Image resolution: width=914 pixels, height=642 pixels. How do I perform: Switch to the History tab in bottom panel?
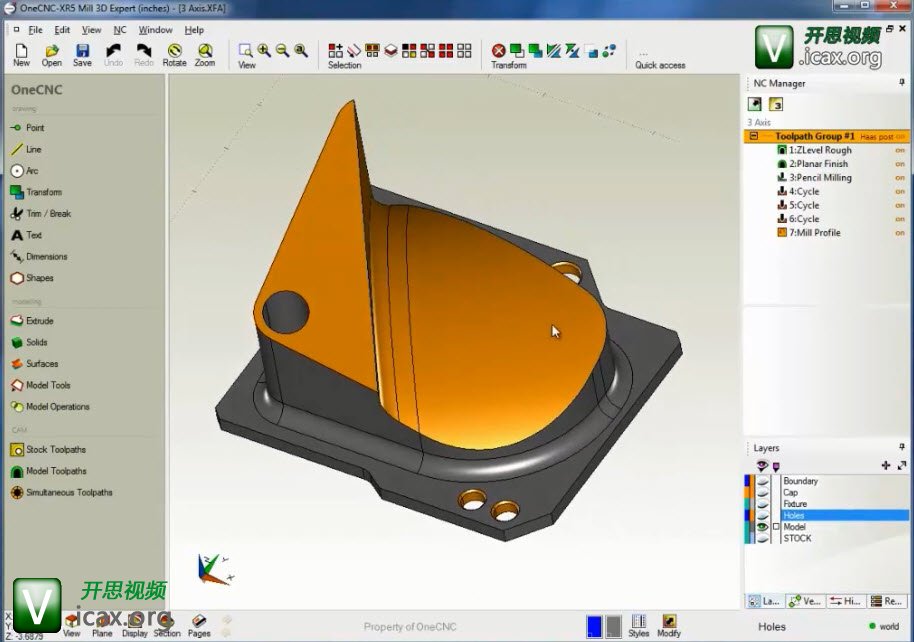[850, 601]
